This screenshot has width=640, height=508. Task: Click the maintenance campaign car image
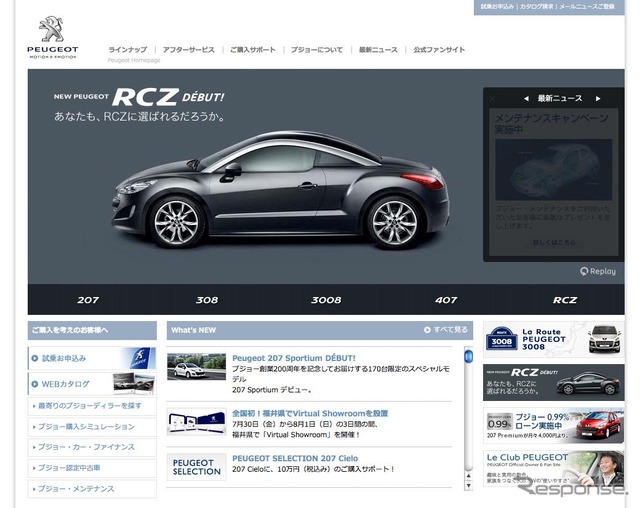554,170
